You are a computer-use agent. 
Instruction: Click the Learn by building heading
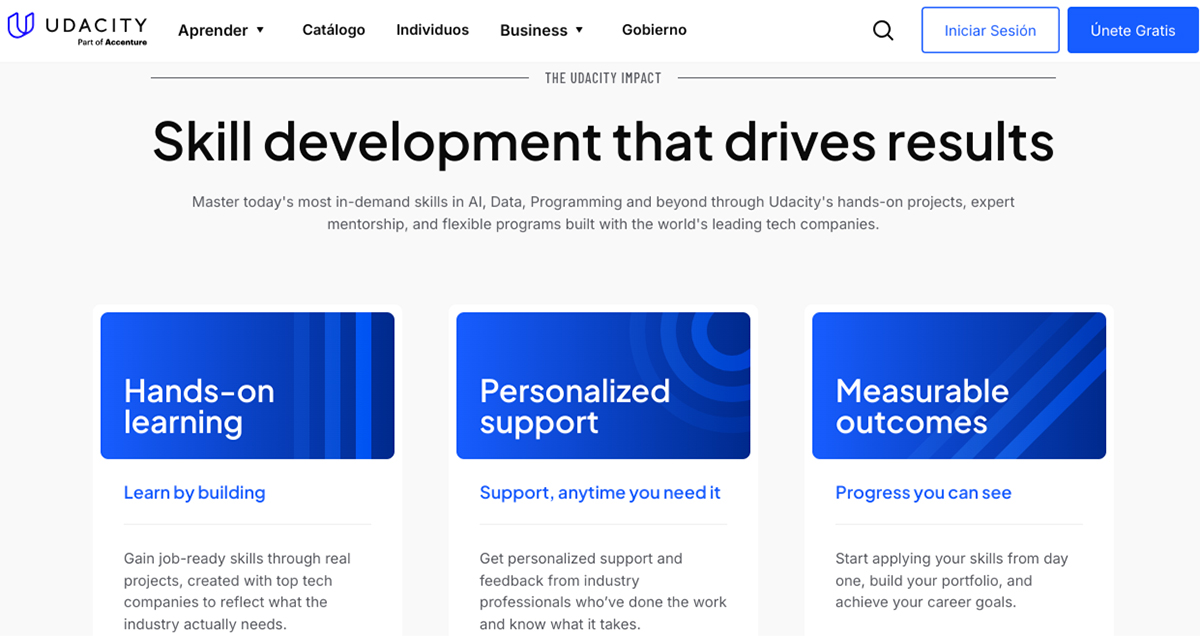point(194,493)
